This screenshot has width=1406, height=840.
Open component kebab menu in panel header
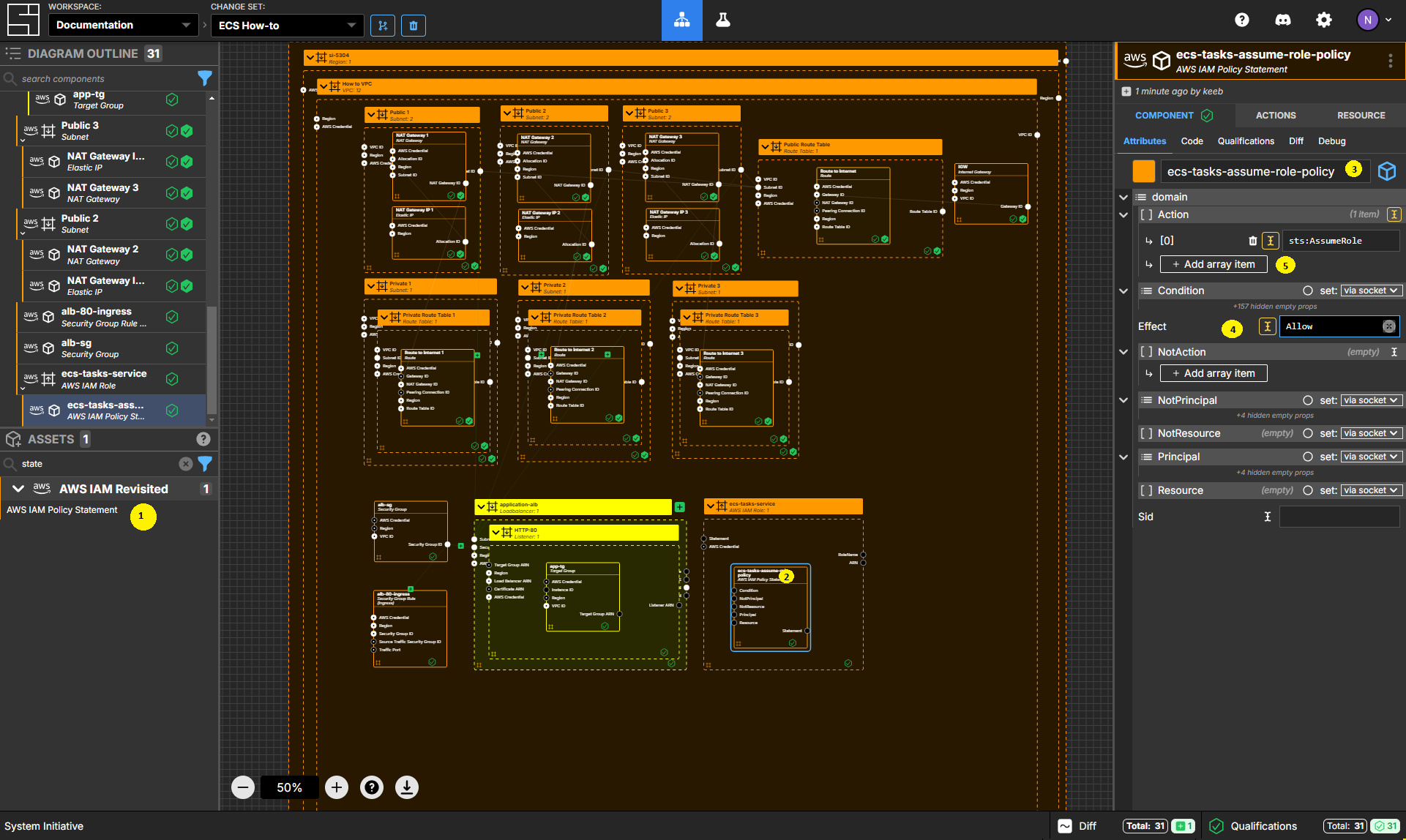[1391, 61]
